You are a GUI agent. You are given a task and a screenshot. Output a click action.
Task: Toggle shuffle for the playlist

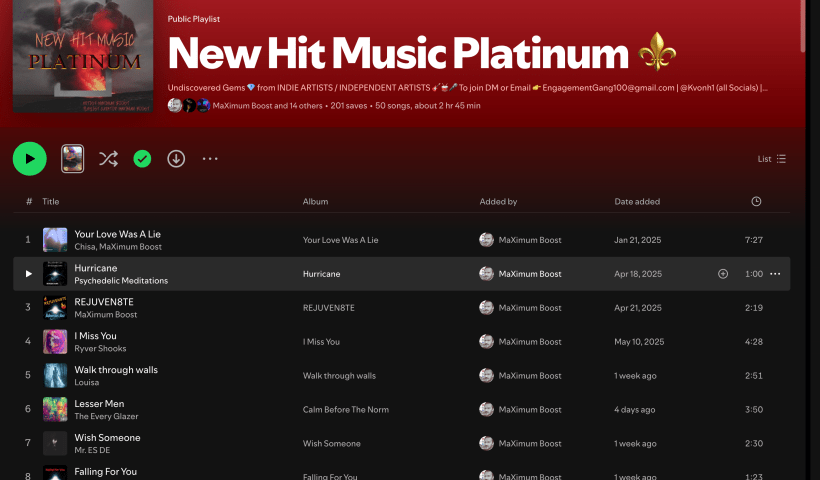coord(108,158)
